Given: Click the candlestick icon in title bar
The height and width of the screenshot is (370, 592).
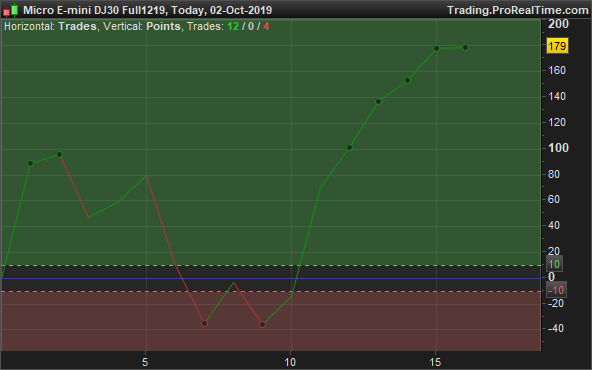Looking at the screenshot, I should [x=11, y=10].
